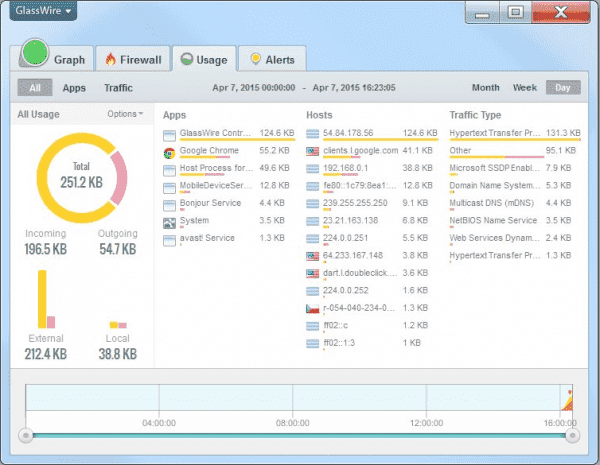600x465 pixels.
Task: Click the lightbulb icon on Alerts tab
Action: tap(255, 59)
